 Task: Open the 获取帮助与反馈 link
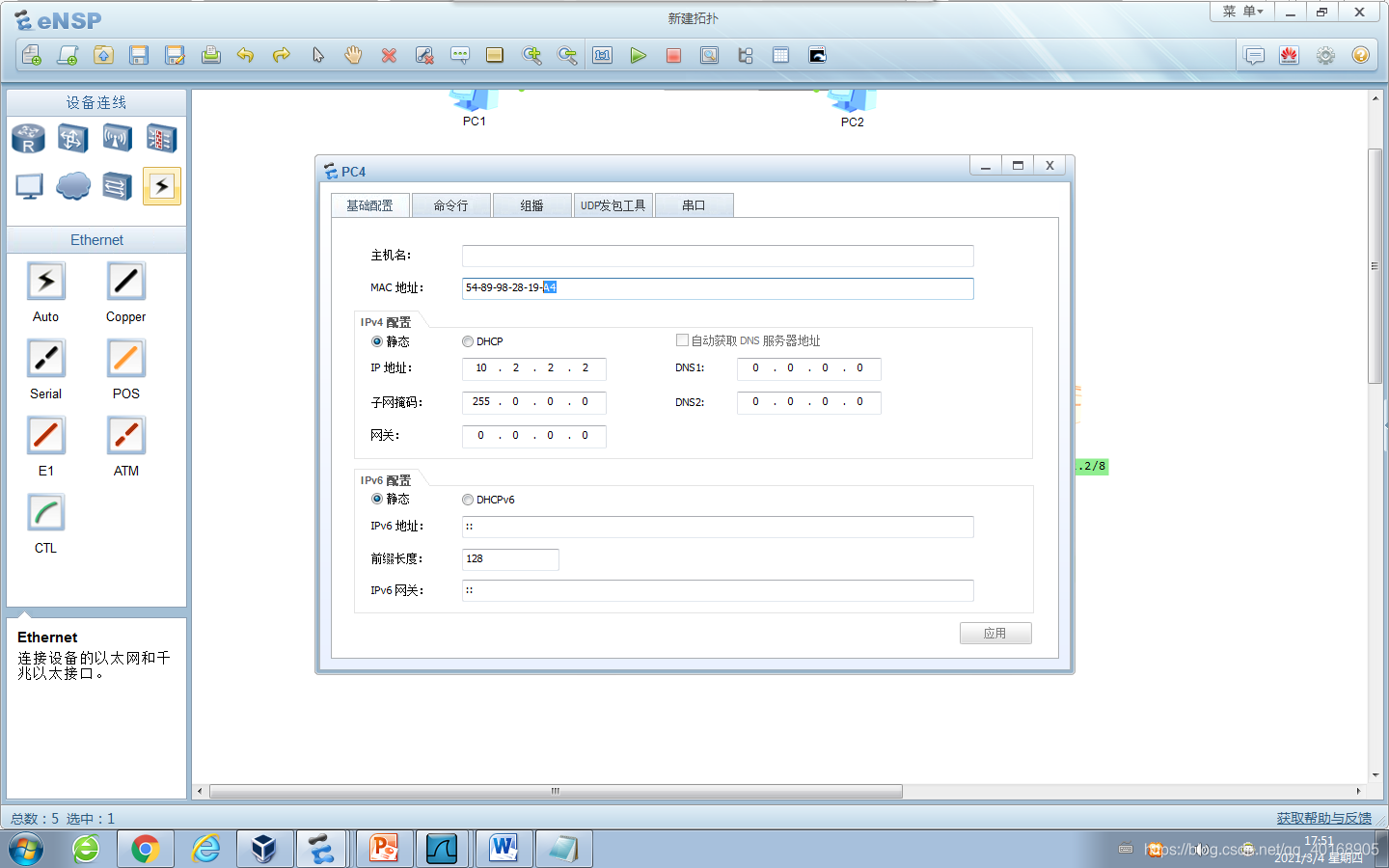tap(1324, 818)
